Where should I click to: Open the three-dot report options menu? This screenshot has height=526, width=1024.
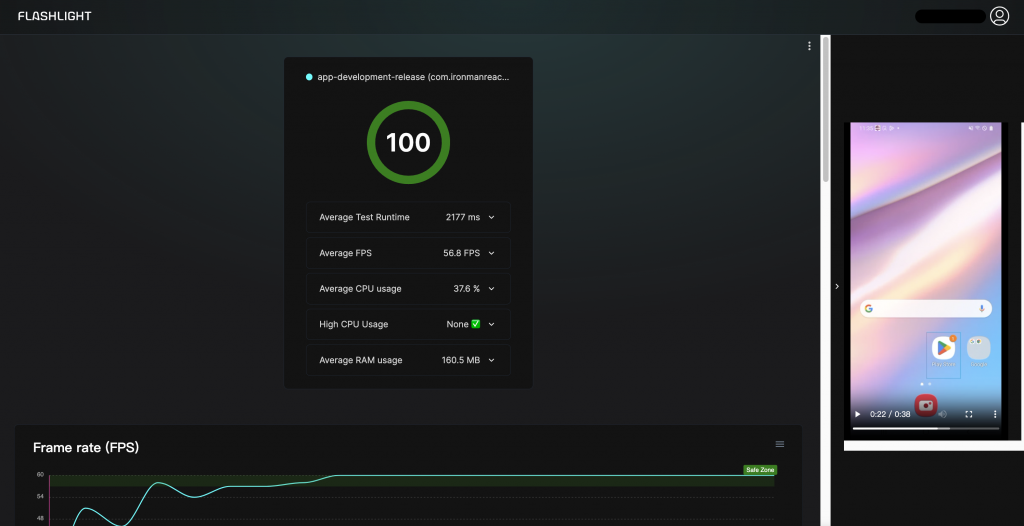(809, 46)
